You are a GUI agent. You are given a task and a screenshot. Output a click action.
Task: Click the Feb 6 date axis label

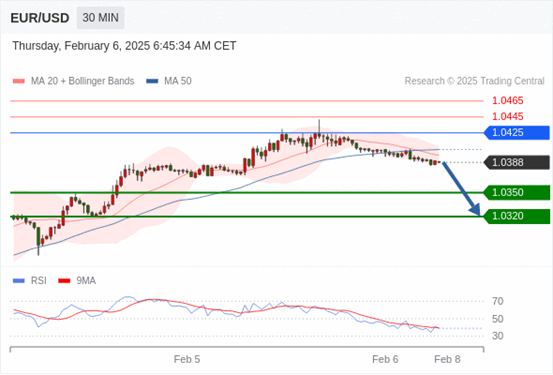click(385, 359)
